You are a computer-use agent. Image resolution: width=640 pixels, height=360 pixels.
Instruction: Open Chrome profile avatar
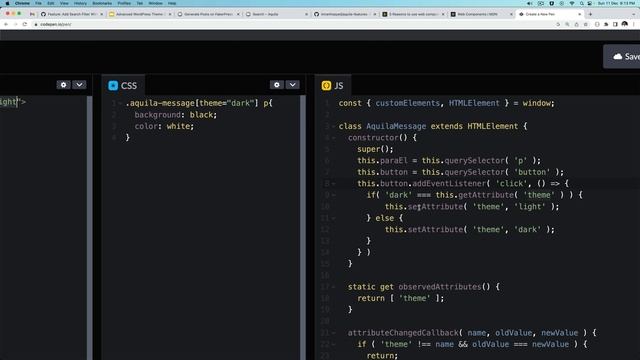tap(624, 24)
